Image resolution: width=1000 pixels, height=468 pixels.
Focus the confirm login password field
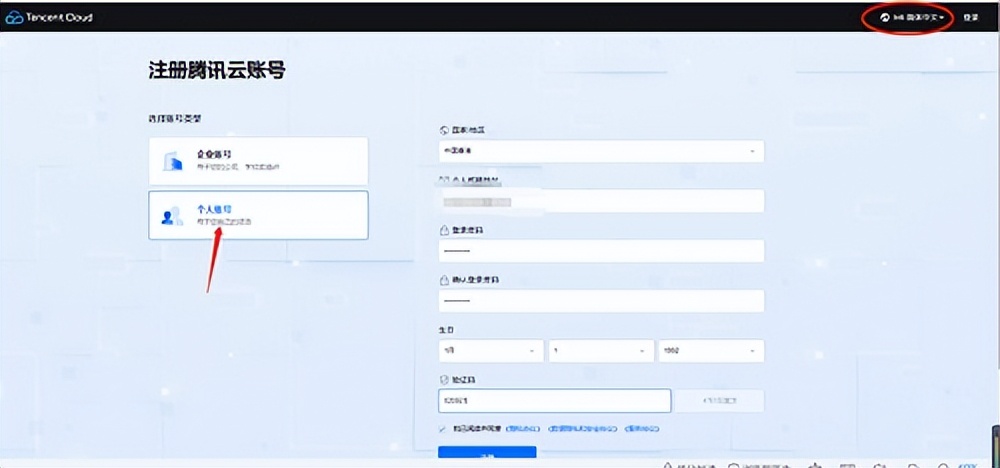pyautogui.click(x=601, y=300)
